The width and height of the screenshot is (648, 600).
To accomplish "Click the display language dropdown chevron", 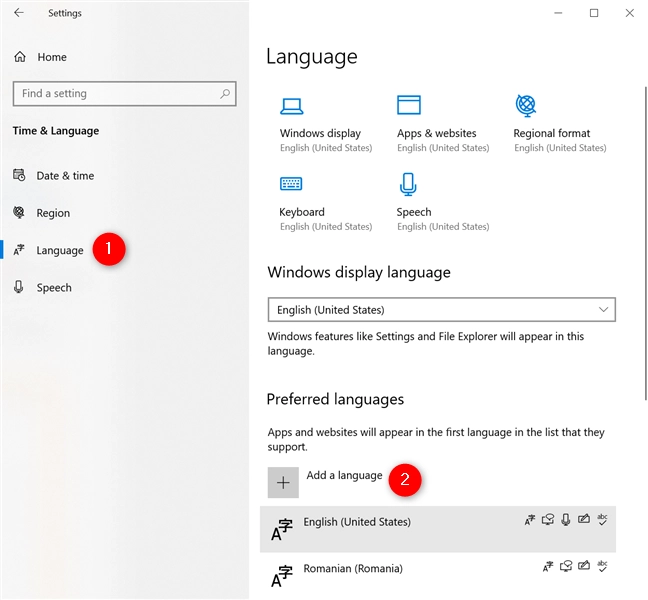I will coord(603,309).
